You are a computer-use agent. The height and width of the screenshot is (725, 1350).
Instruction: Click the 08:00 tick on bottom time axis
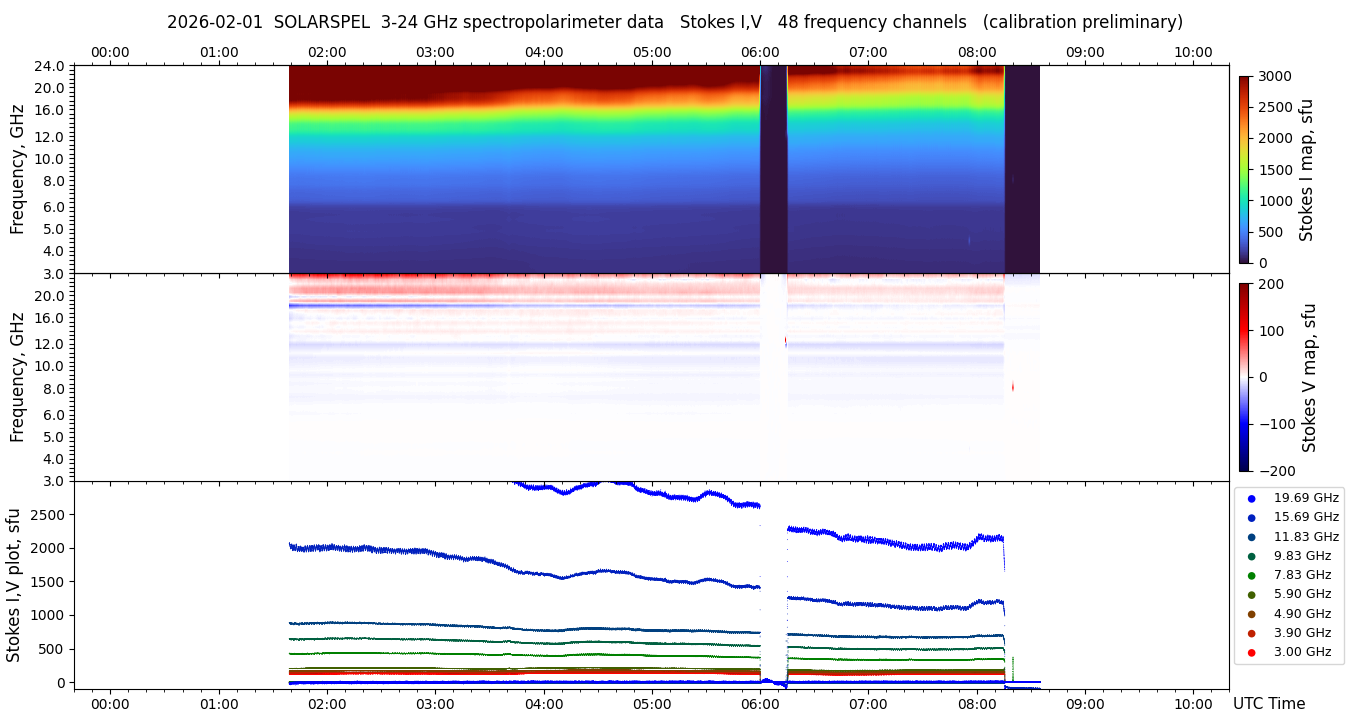pyautogui.click(x=977, y=703)
